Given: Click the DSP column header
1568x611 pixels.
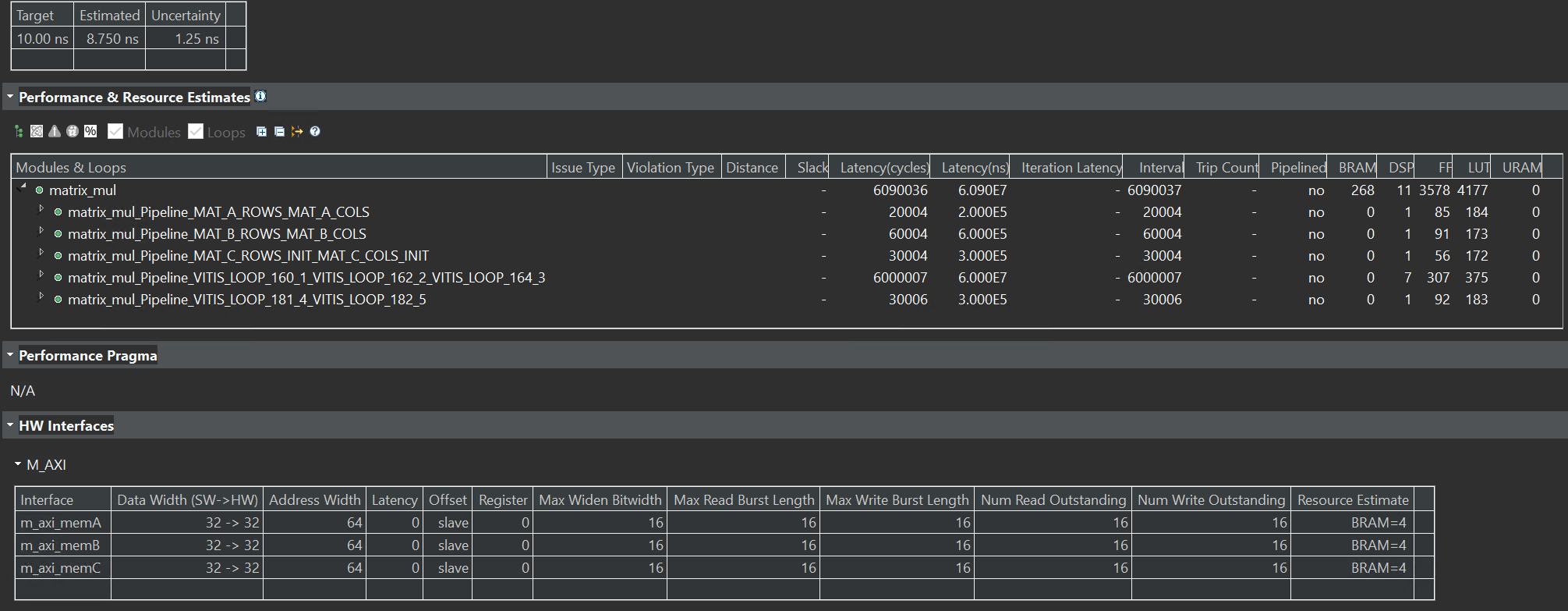Looking at the screenshot, I should [x=1396, y=167].
